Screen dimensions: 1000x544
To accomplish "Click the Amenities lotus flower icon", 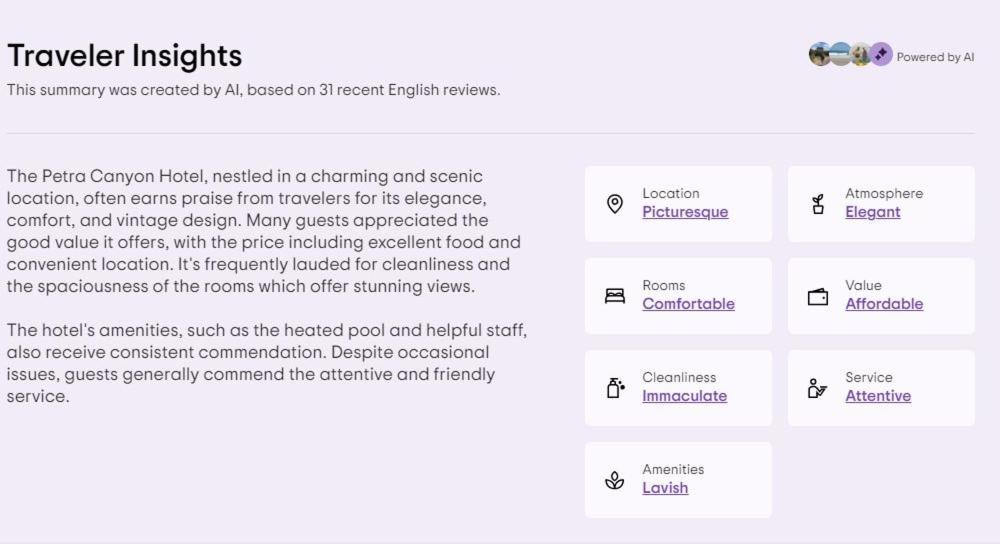I will pyautogui.click(x=615, y=480).
